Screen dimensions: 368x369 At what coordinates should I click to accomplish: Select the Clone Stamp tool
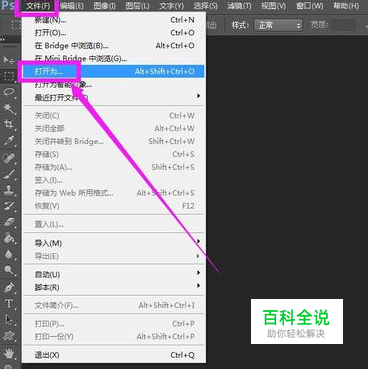9,190
